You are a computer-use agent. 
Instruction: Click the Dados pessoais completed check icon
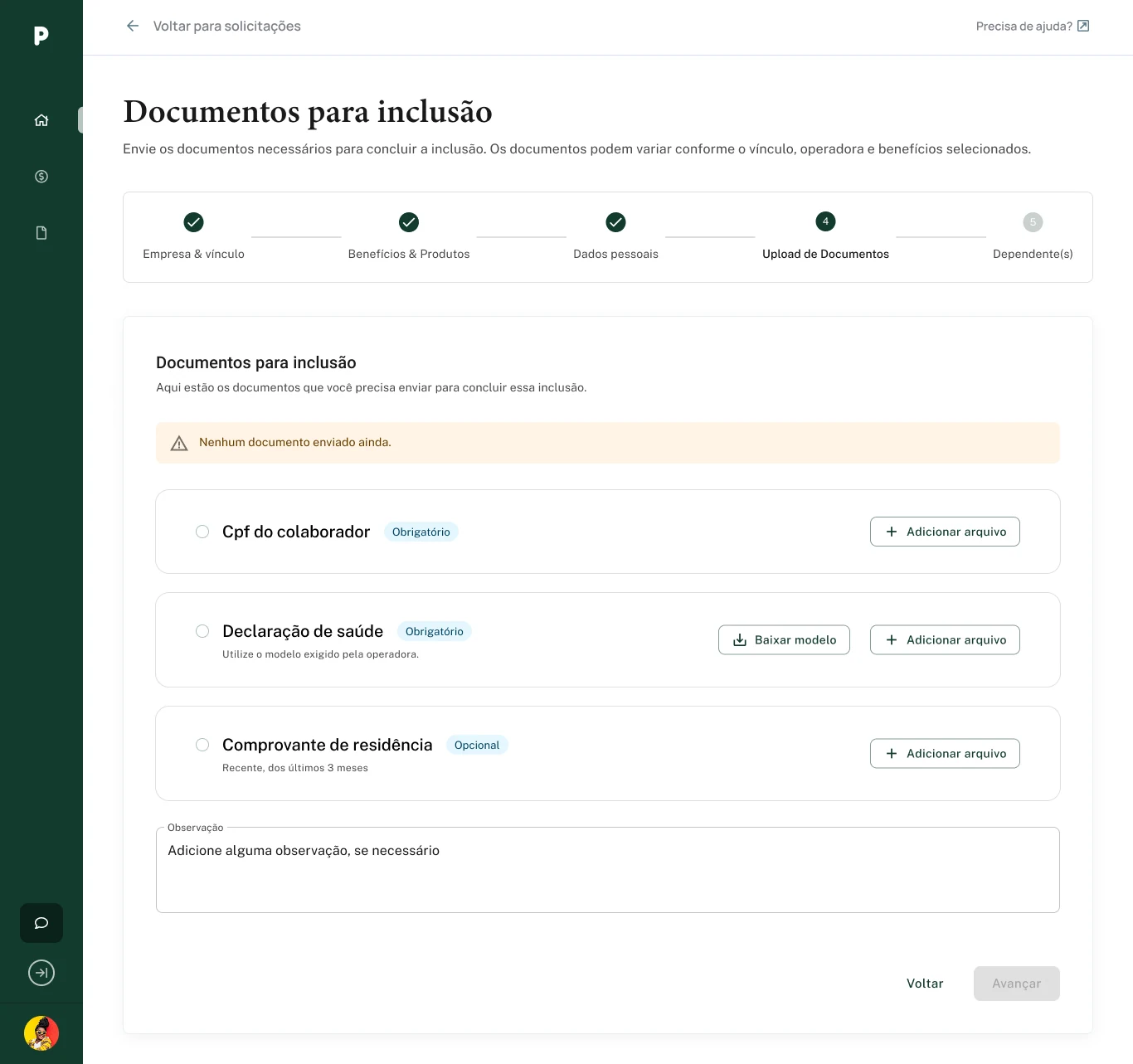click(x=615, y=222)
